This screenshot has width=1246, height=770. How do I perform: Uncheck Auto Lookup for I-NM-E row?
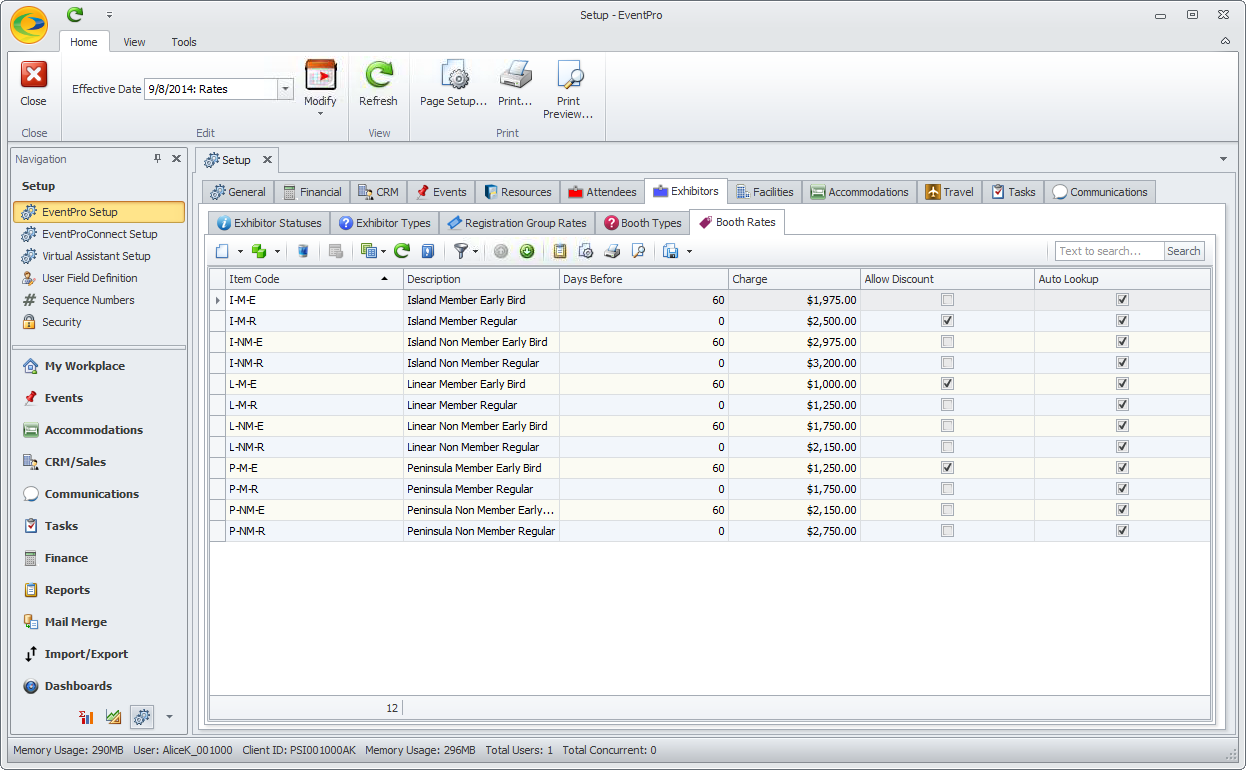pyautogui.click(x=1122, y=342)
